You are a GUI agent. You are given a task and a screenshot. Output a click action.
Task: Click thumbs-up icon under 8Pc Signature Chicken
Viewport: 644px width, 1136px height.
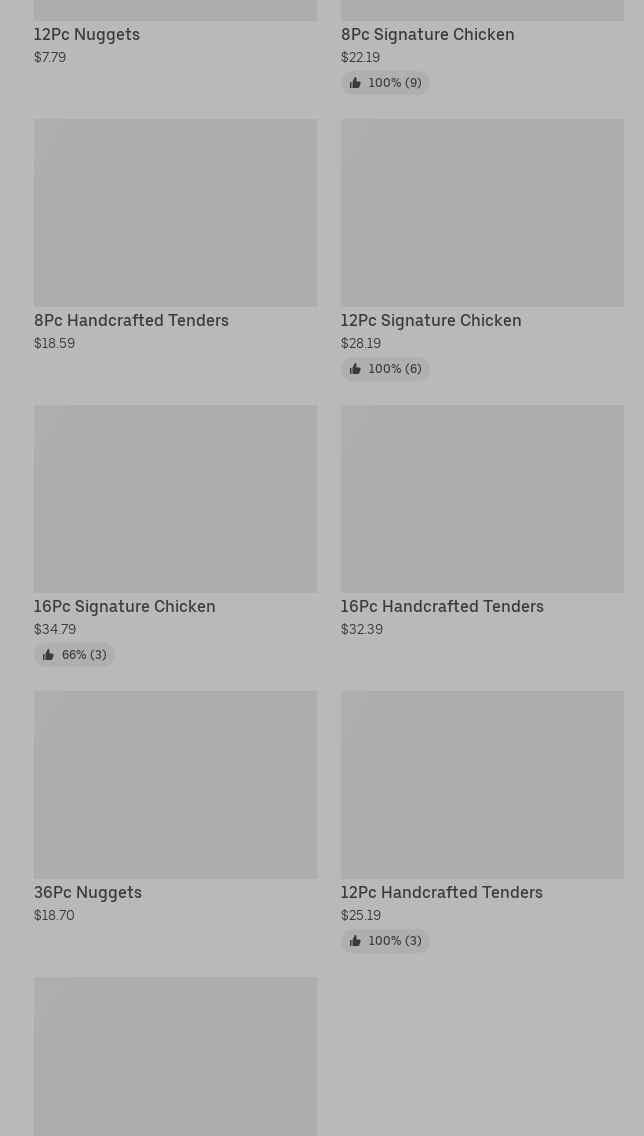355,83
